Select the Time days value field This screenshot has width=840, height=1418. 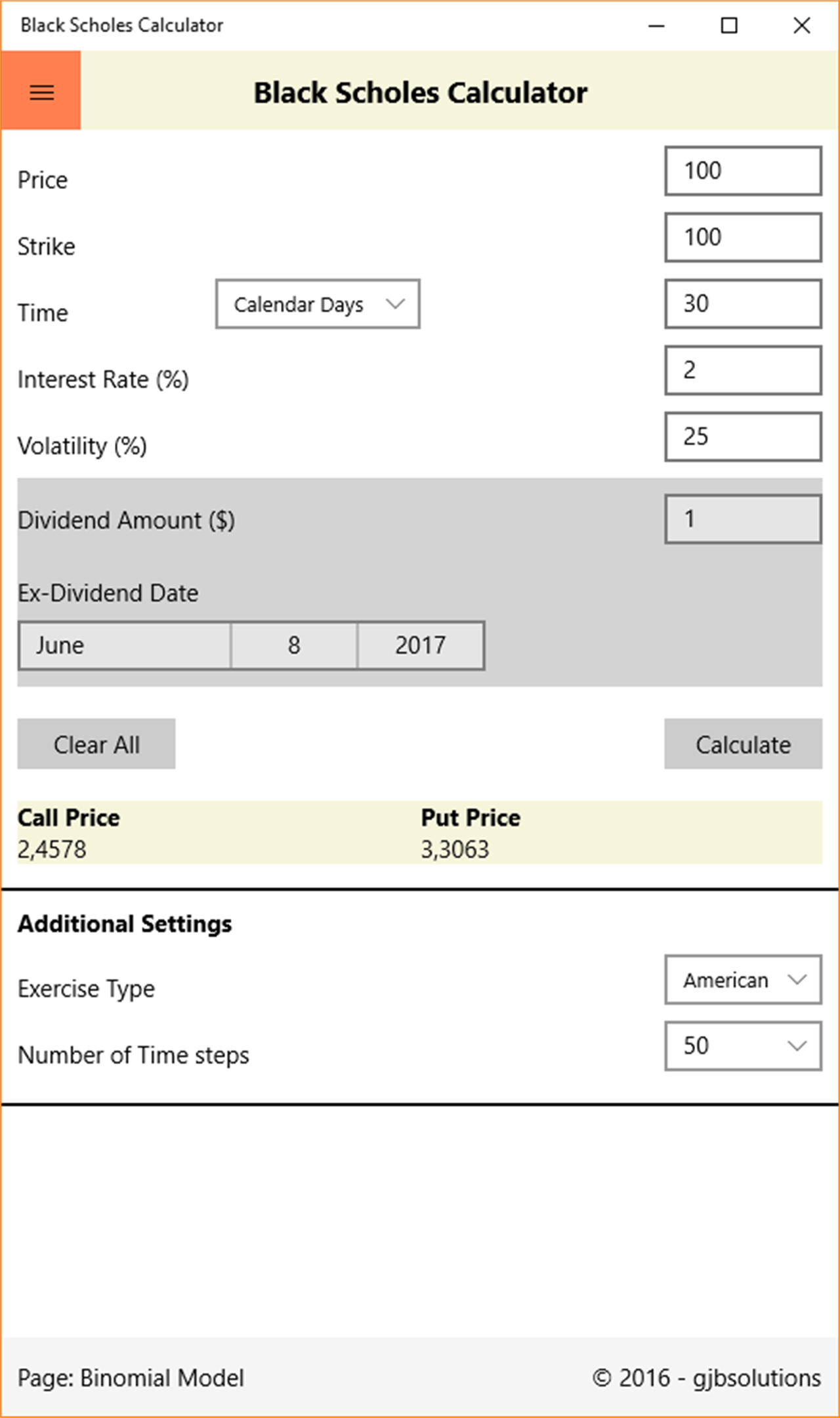click(743, 303)
